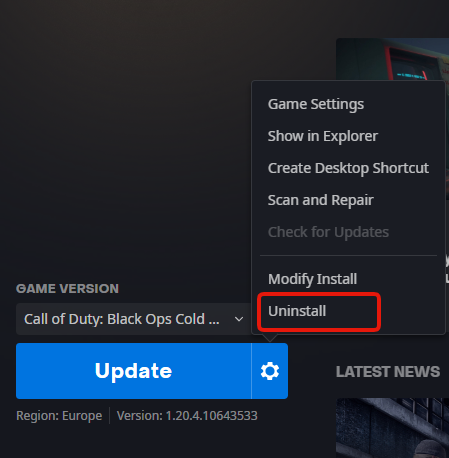This screenshot has height=458, width=449.
Task: Select Create Desktop Shortcut
Action: click(x=348, y=168)
